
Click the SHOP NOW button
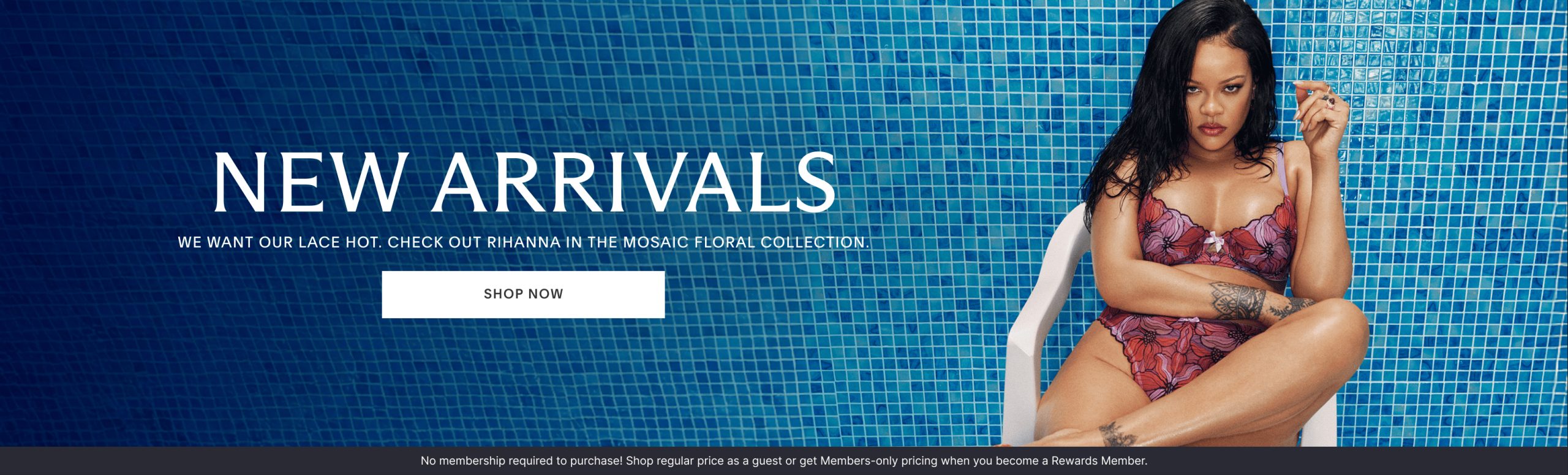pyautogui.click(x=523, y=294)
